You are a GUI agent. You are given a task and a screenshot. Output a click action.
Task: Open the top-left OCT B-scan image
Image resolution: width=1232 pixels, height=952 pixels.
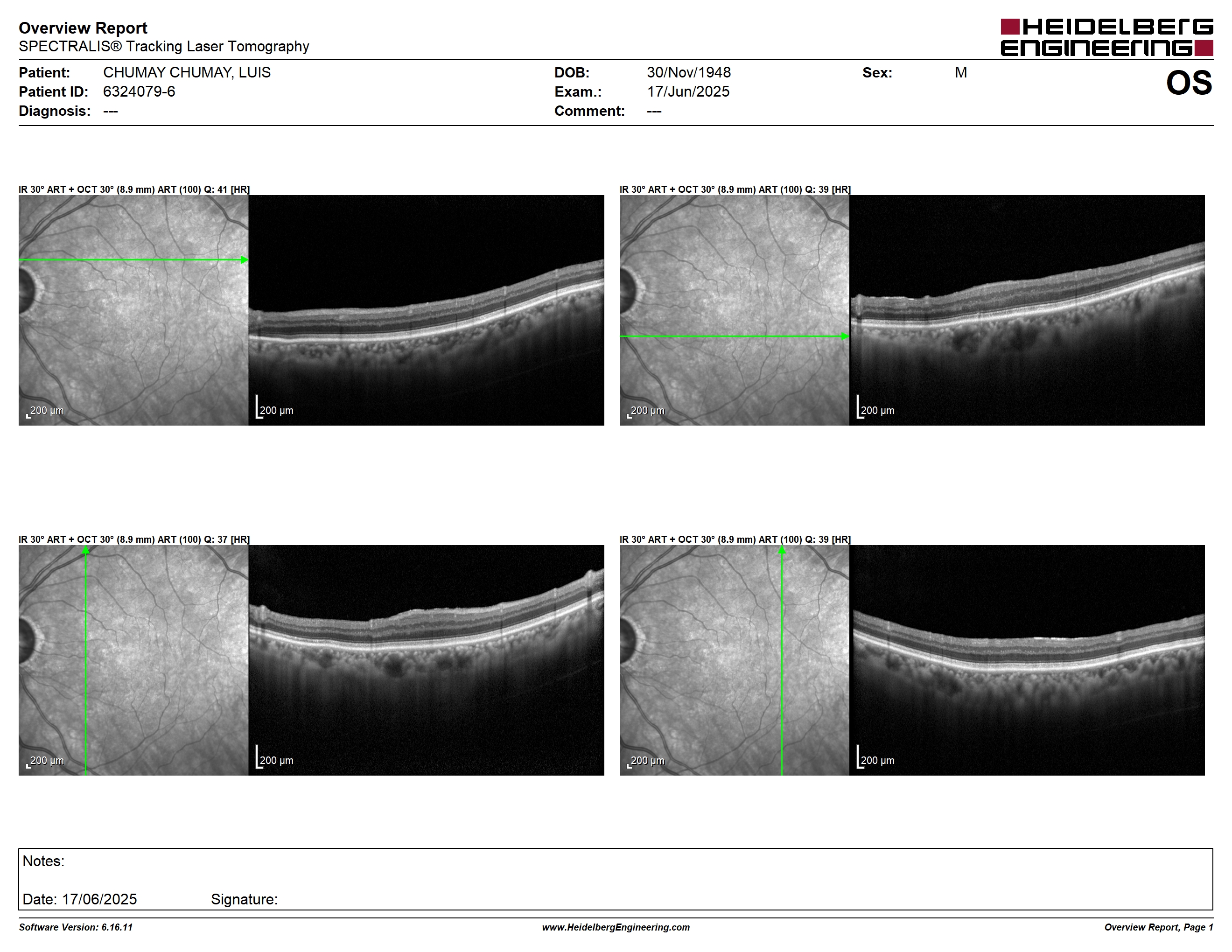click(x=427, y=310)
